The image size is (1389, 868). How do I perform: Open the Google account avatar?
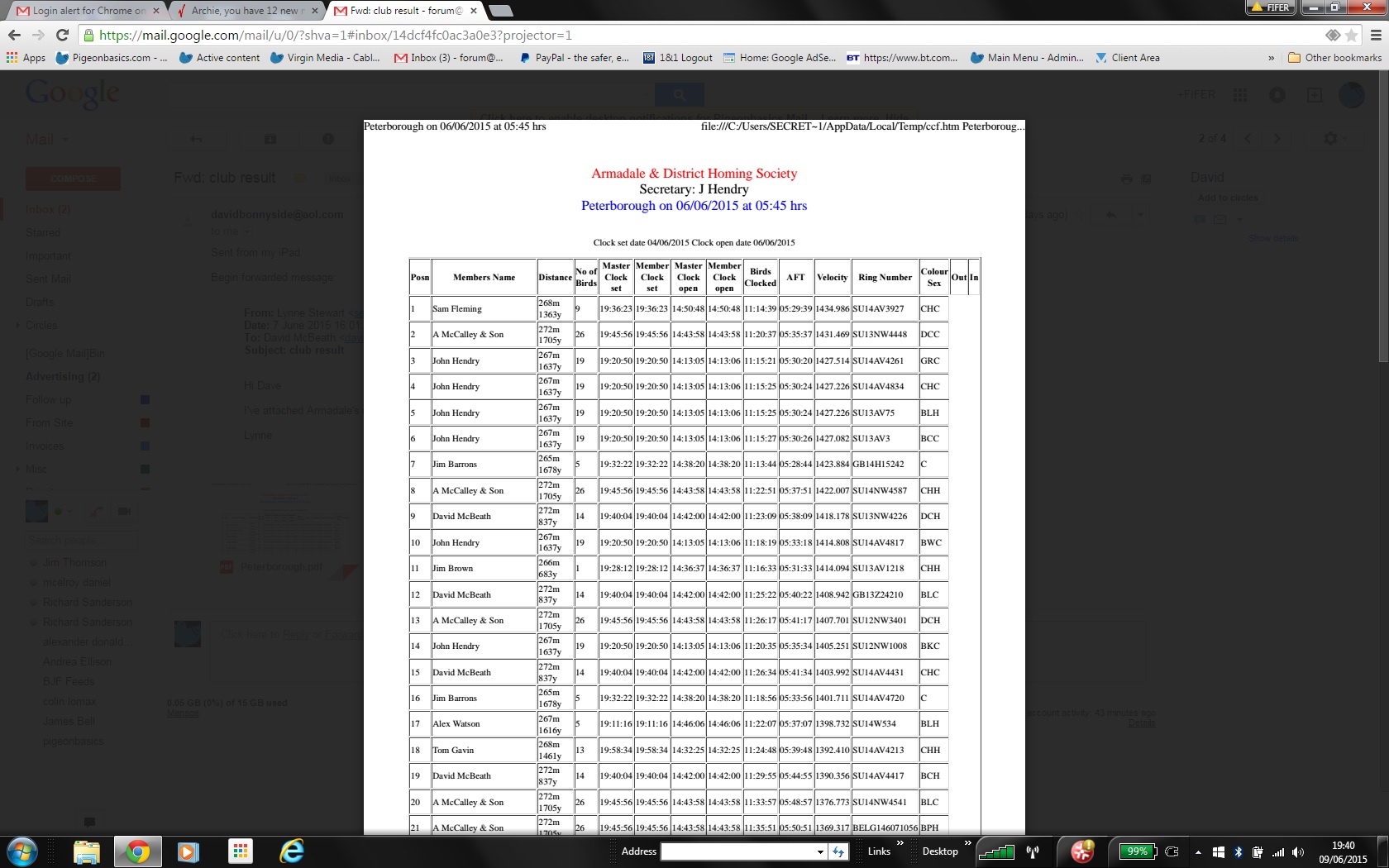coord(1352,95)
